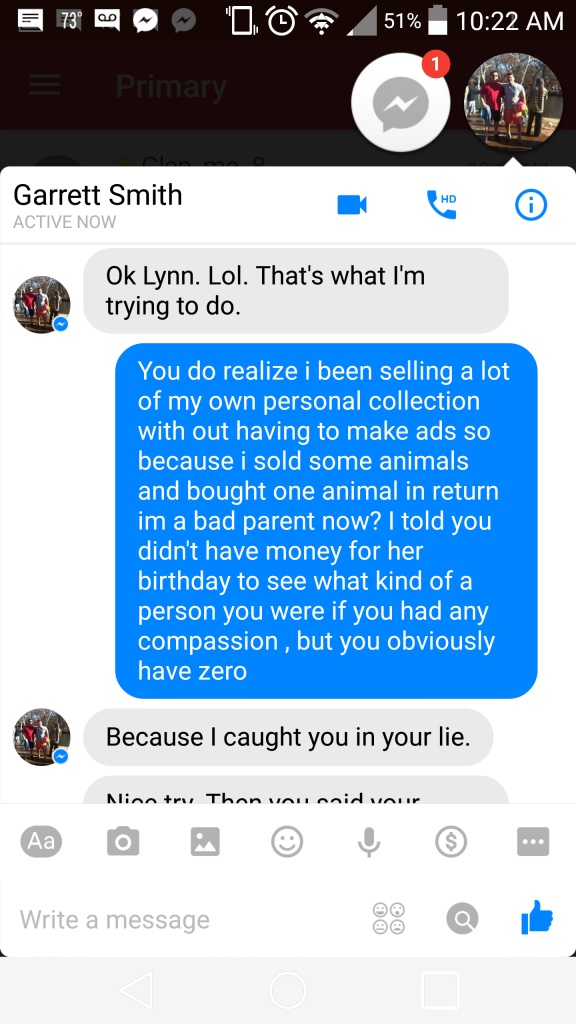Open the camera to take a photo
Screen dimensions: 576x1024
pos(123,842)
